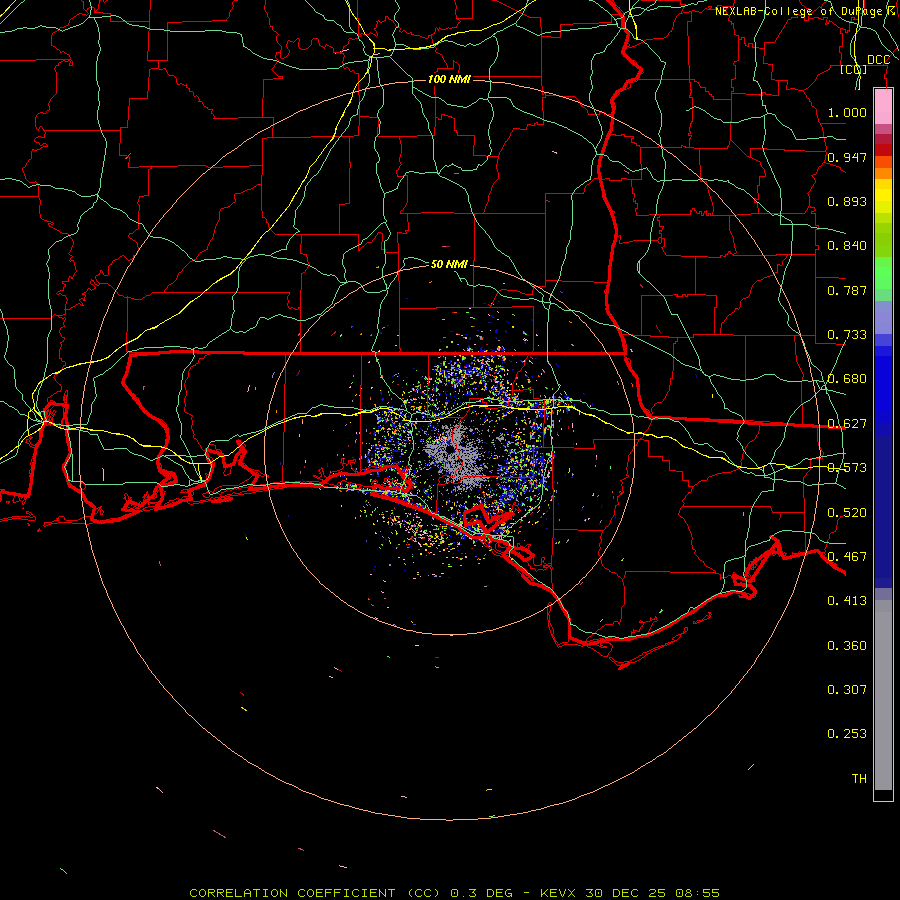The height and width of the screenshot is (900, 900).
Task: Click the pink segment of the color bar
Action: pyautogui.click(x=883, y=107)
